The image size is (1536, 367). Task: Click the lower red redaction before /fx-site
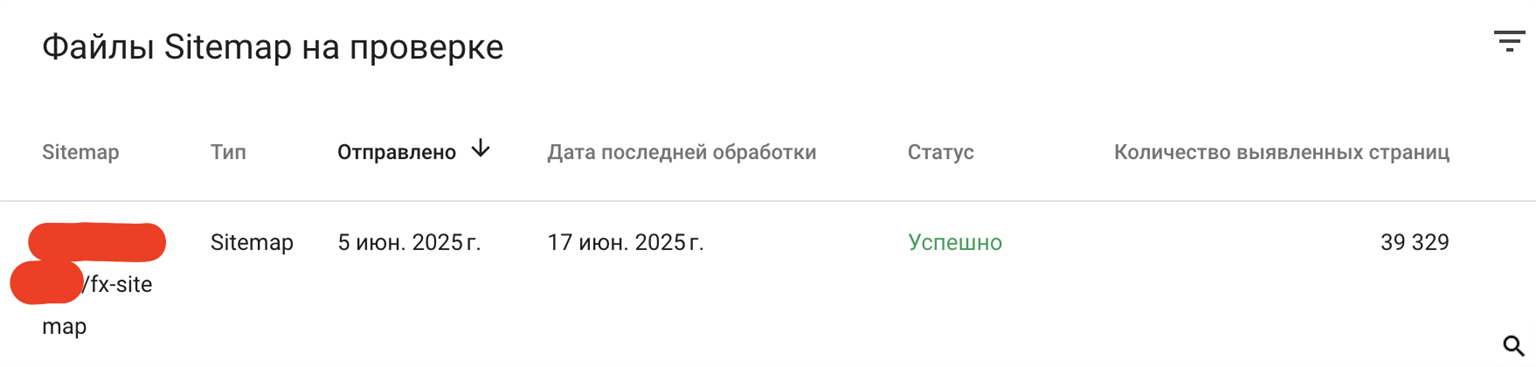click(47, 282)
